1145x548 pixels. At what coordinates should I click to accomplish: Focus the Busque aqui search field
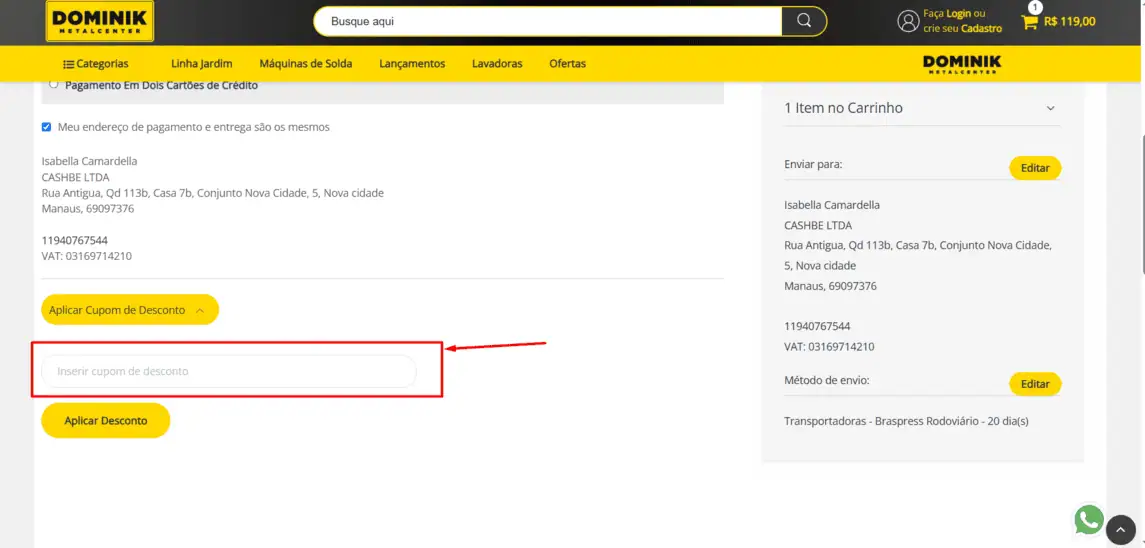click(548, 21)
